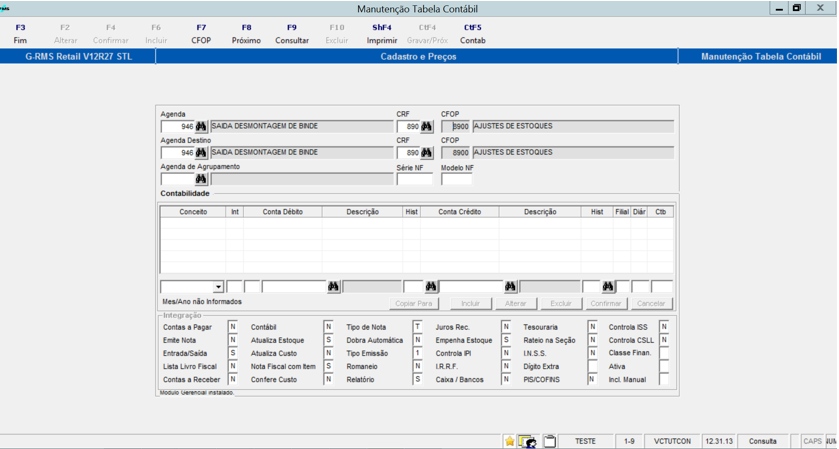Open Agenda Destino lookup binoculars
This screenshot has height=449, width=839.
(201, 153)
